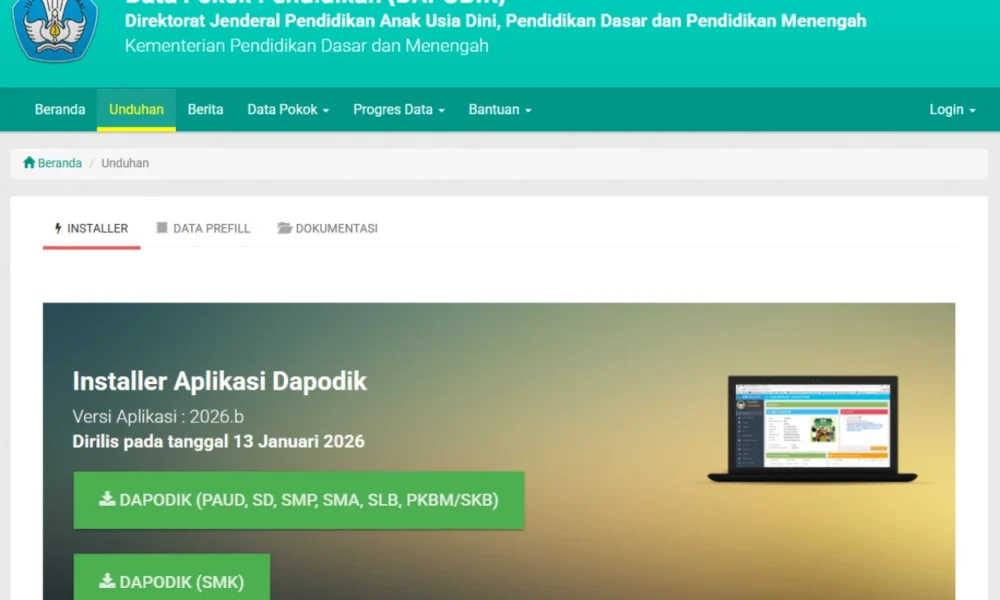The image size is (1000, 600).
Task: Click the Versi Aplikasi : 2026.b text
Action: (x=158, y=416)
